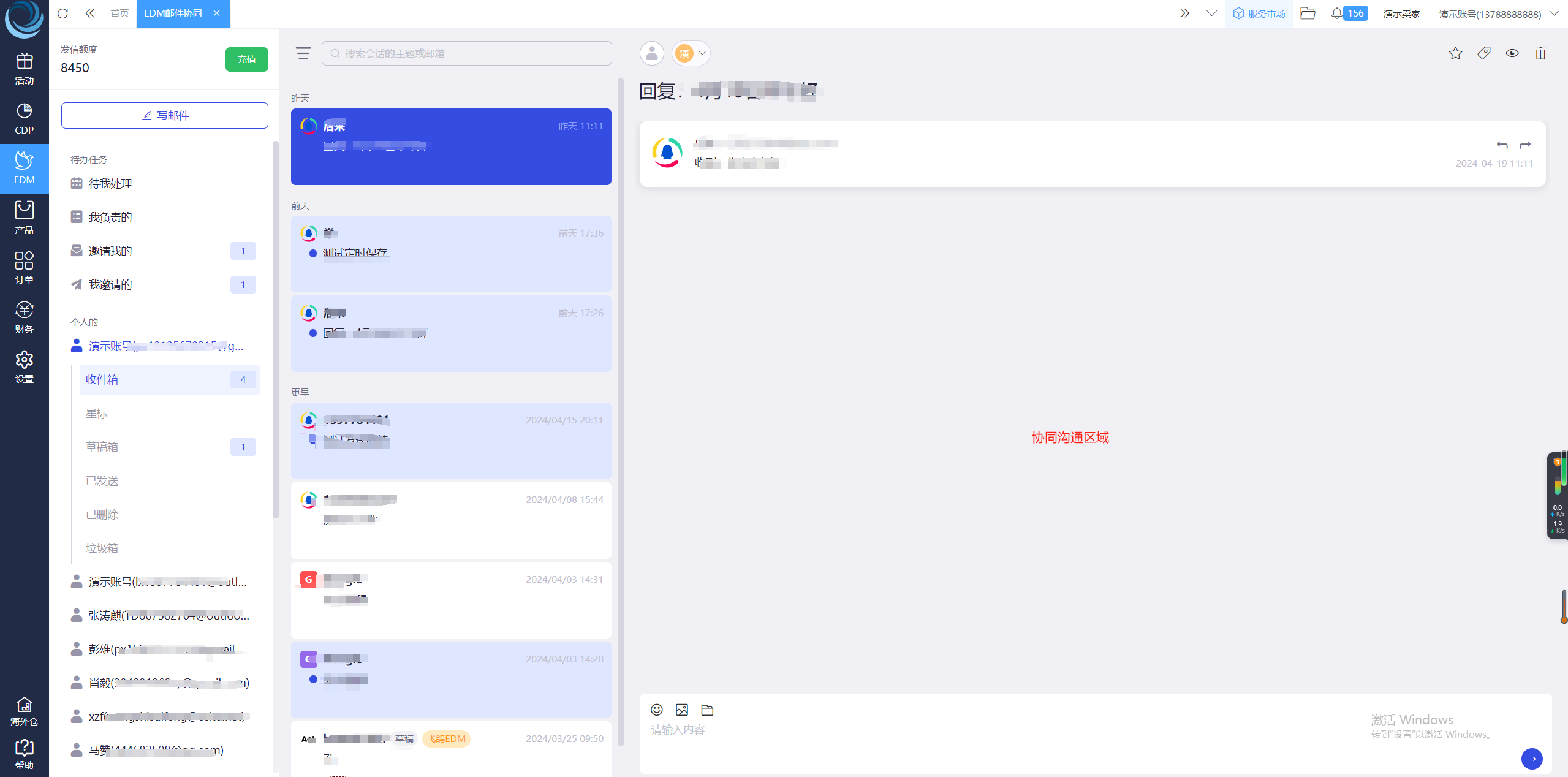
Task: Expand the xzf mailbox account
Action: [x=165, y=716]
